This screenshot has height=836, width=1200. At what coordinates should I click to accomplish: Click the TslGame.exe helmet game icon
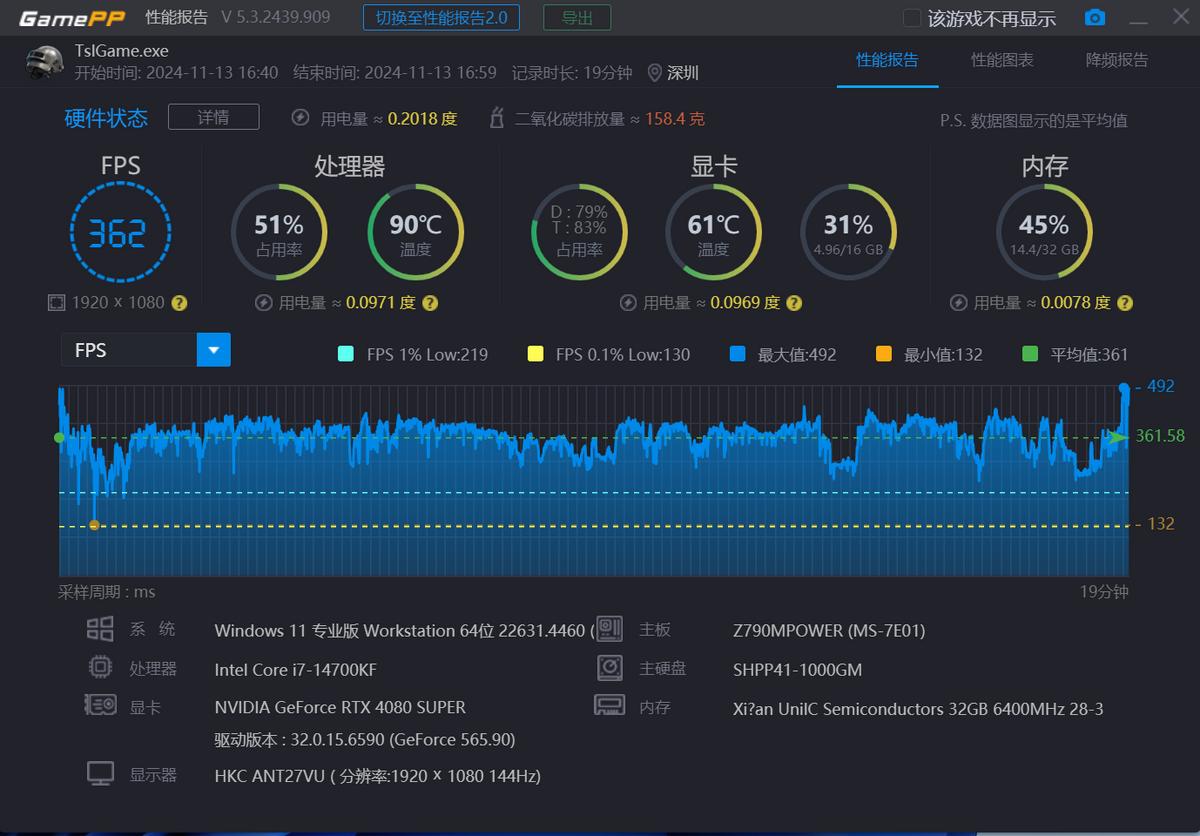45,62
